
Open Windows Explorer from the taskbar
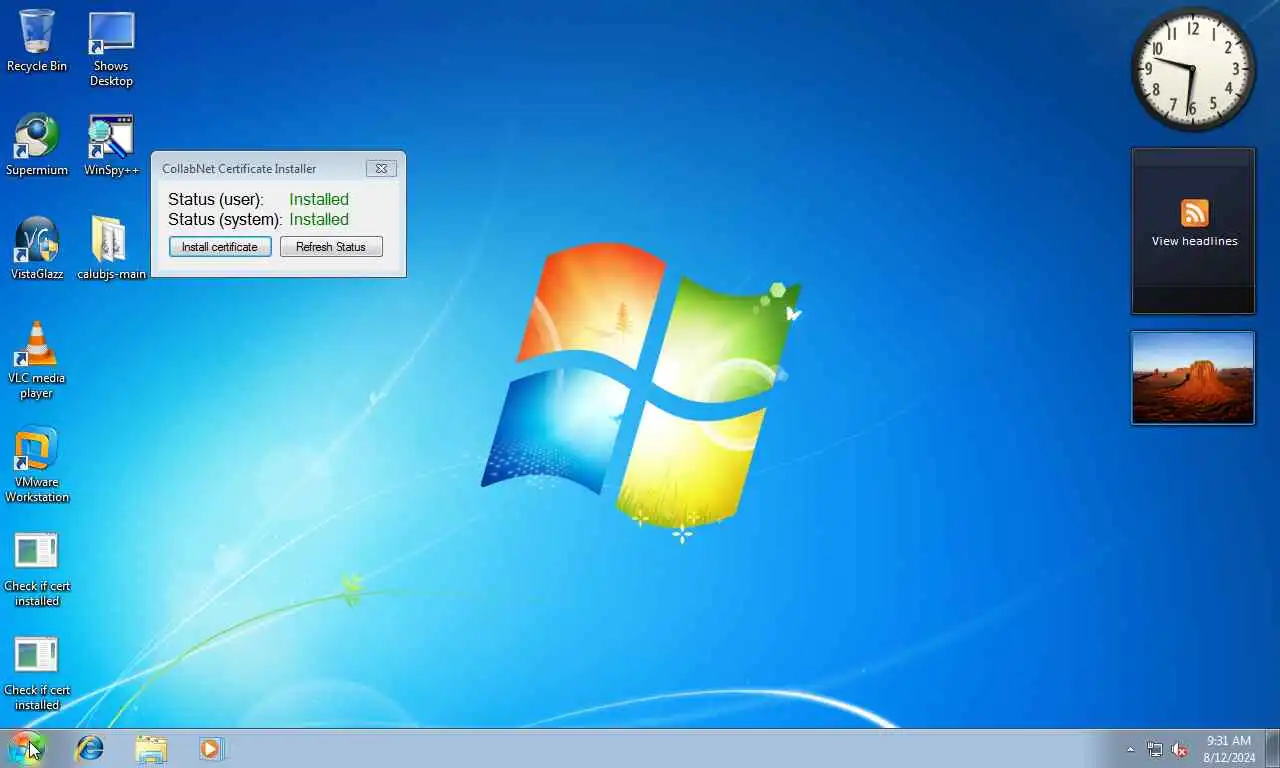pos(151,748)
